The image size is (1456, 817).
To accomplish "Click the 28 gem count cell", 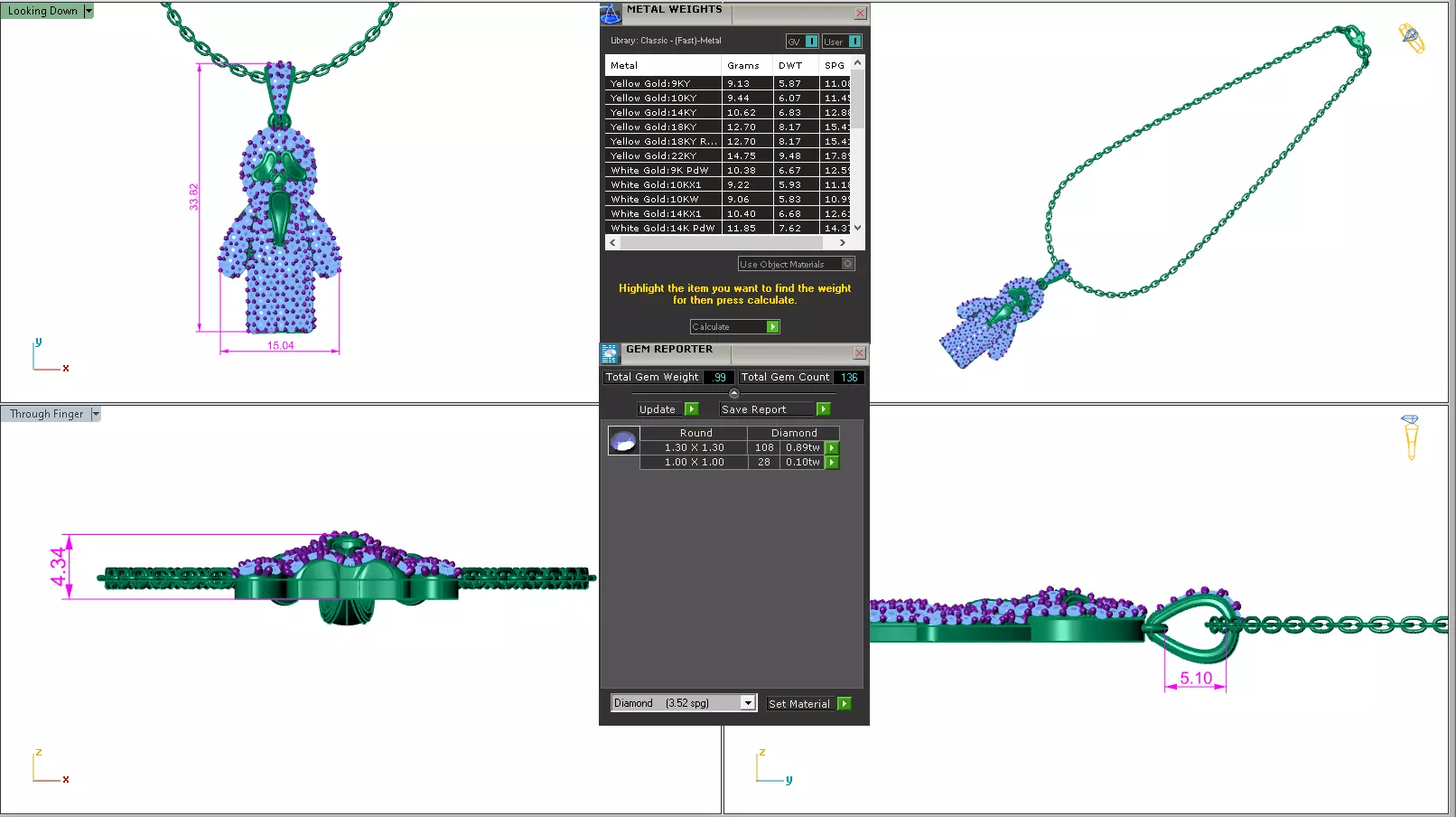I will tap(764, 463).
